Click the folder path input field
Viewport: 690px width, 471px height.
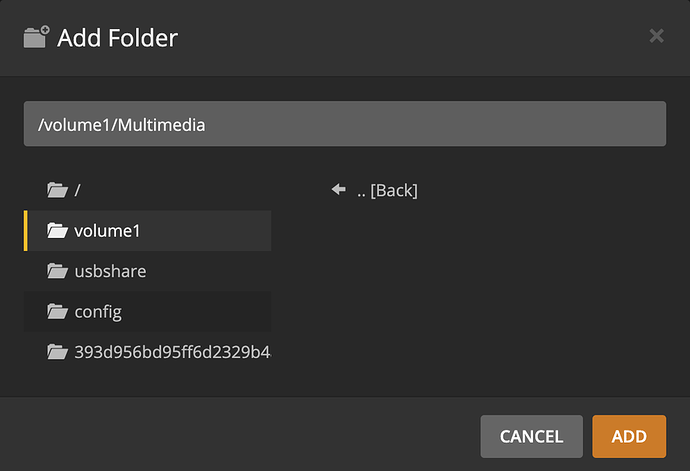pos(345,124)
